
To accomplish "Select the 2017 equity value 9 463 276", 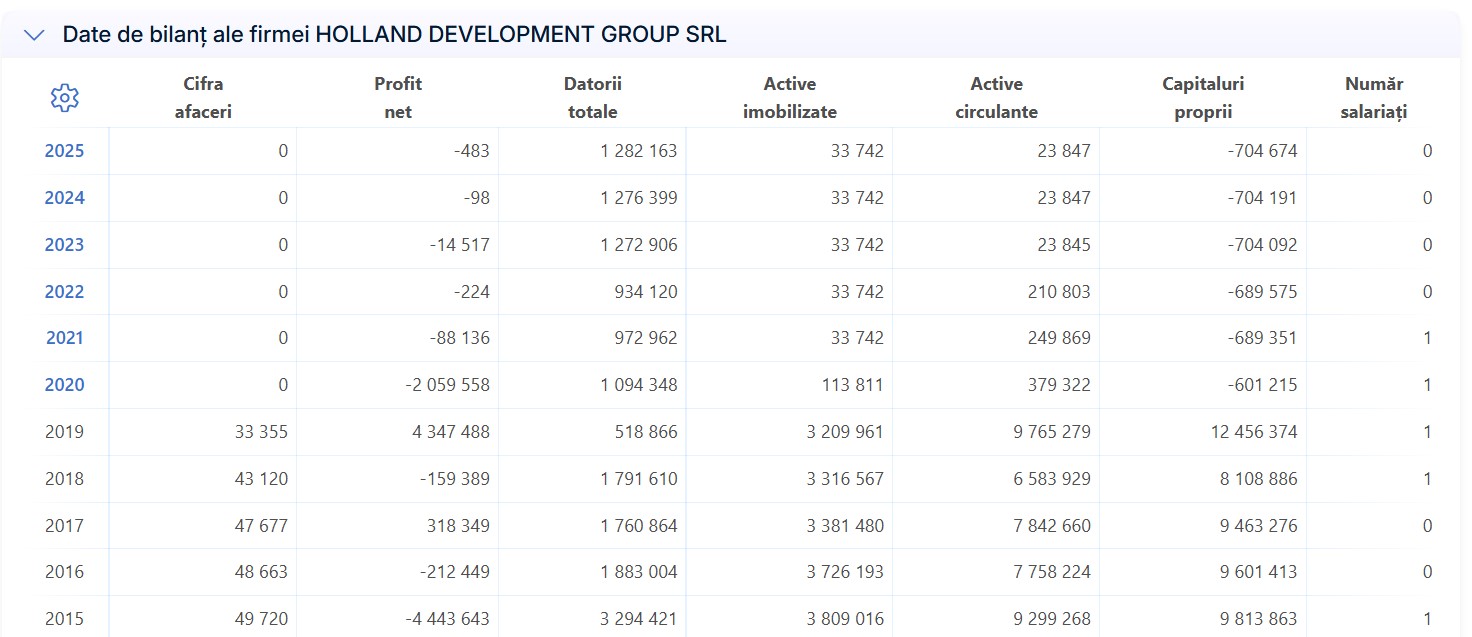I will (x=1260, y=526).
